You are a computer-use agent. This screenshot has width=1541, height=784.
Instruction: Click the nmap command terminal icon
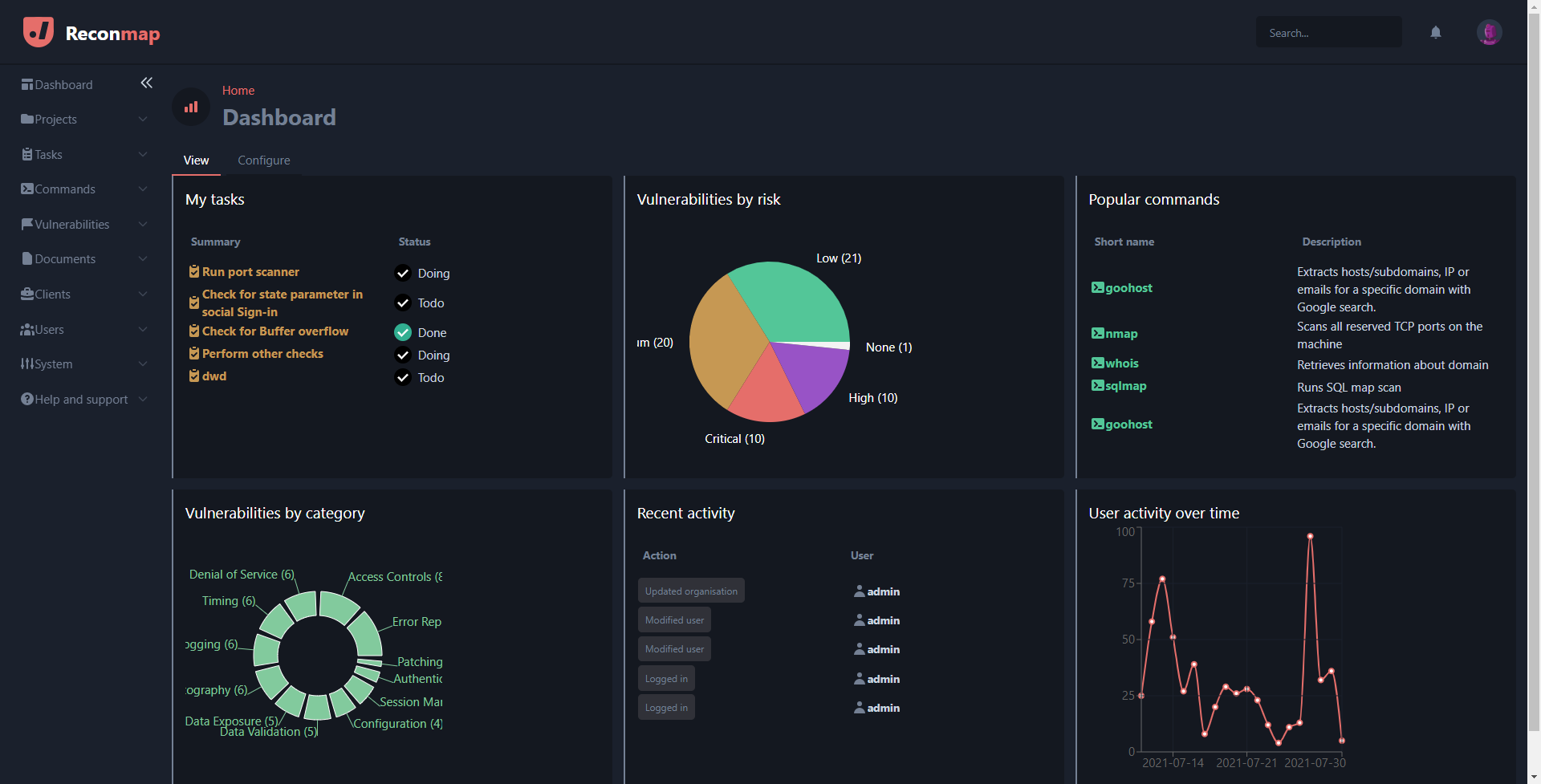tap(1097, 334)
